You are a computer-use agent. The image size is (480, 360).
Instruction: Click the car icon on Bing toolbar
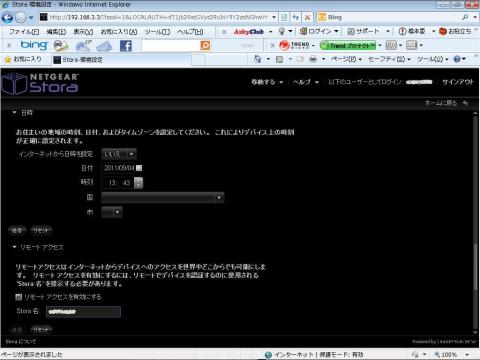(x=61, y=46)
